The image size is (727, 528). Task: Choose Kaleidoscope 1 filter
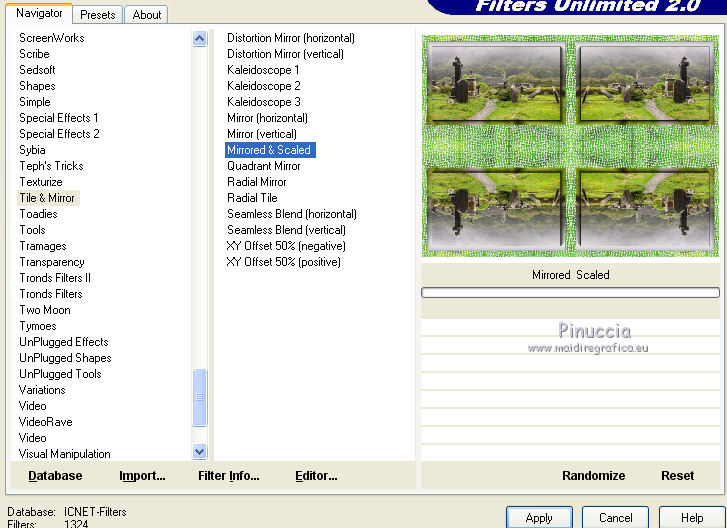[x=263, y=70]
